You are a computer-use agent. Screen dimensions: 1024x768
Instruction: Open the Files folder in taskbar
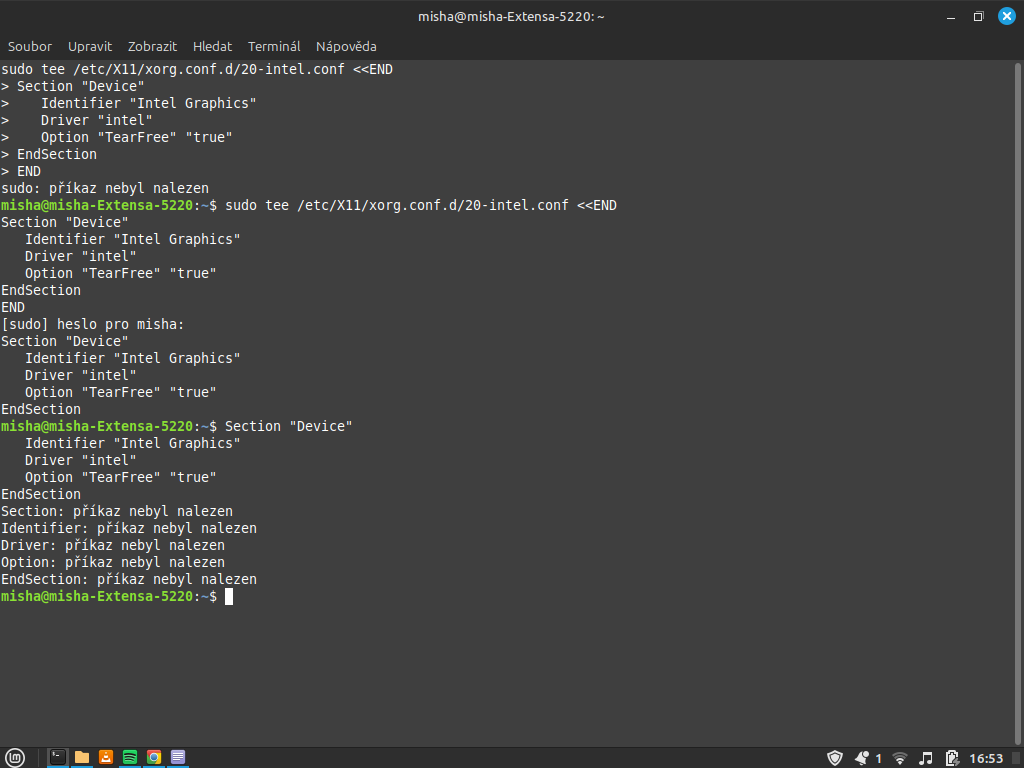click(x=82, y=757)
